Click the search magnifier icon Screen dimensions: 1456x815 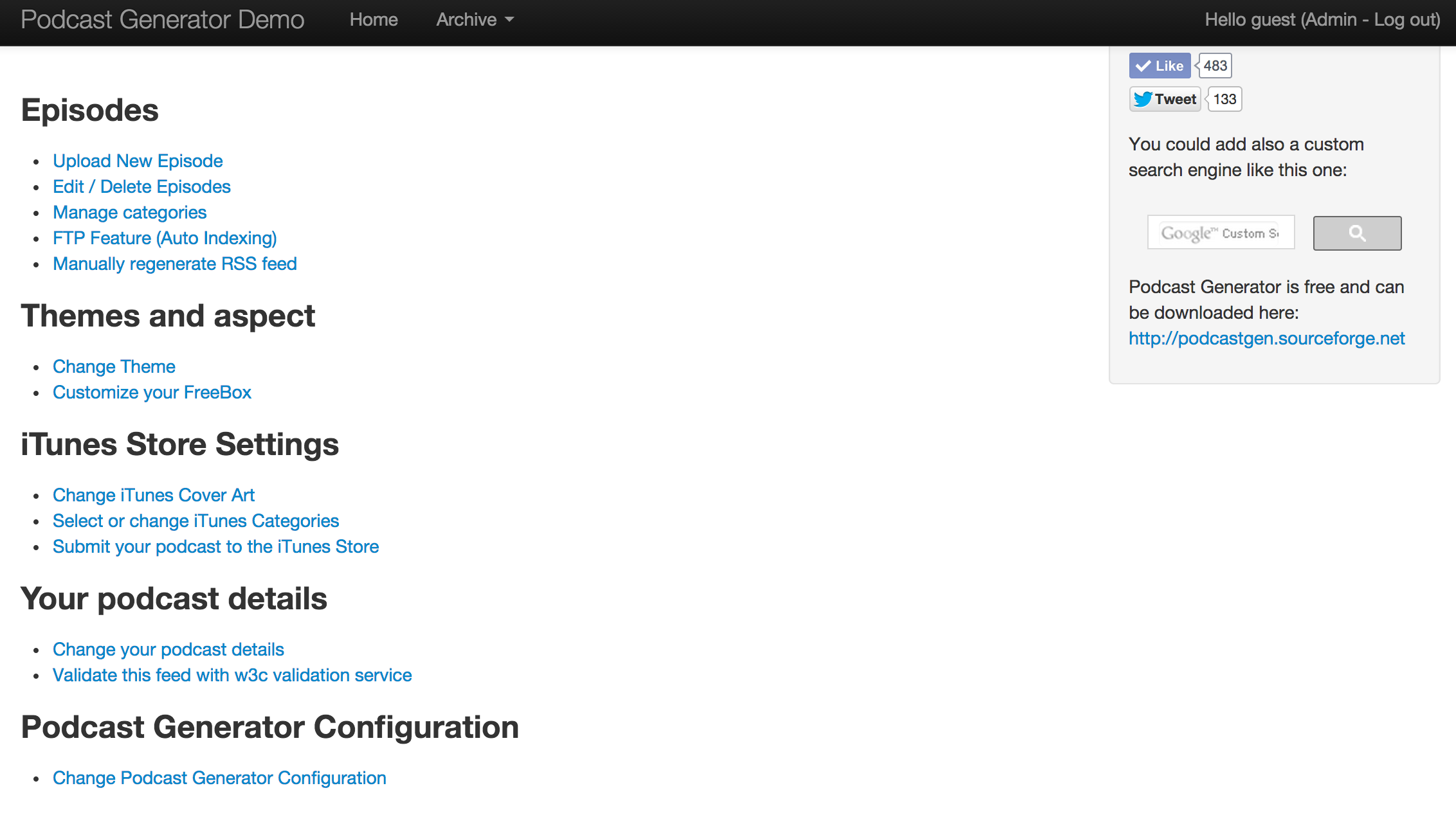(1357, 233)
